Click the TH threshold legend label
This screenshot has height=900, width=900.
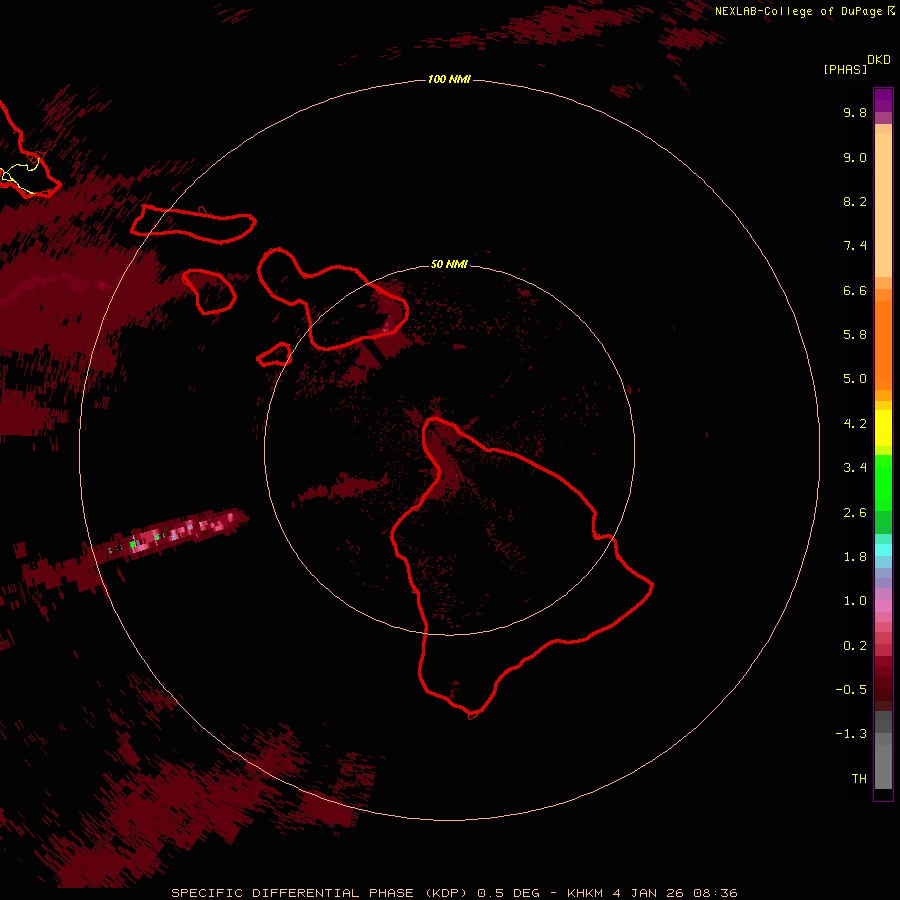tap(859, 779)
